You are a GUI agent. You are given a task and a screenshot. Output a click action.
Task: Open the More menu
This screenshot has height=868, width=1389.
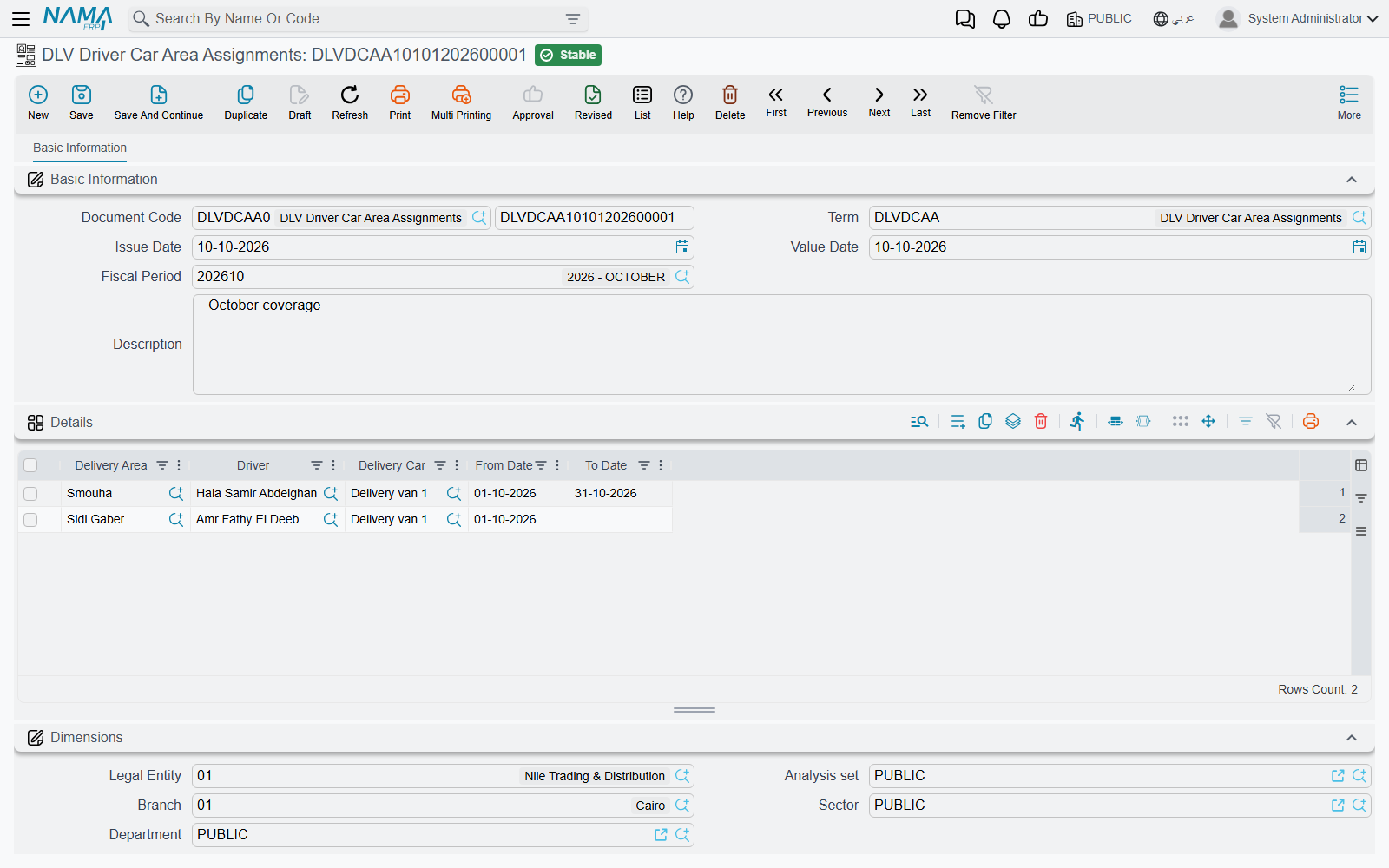point(1349,102)
